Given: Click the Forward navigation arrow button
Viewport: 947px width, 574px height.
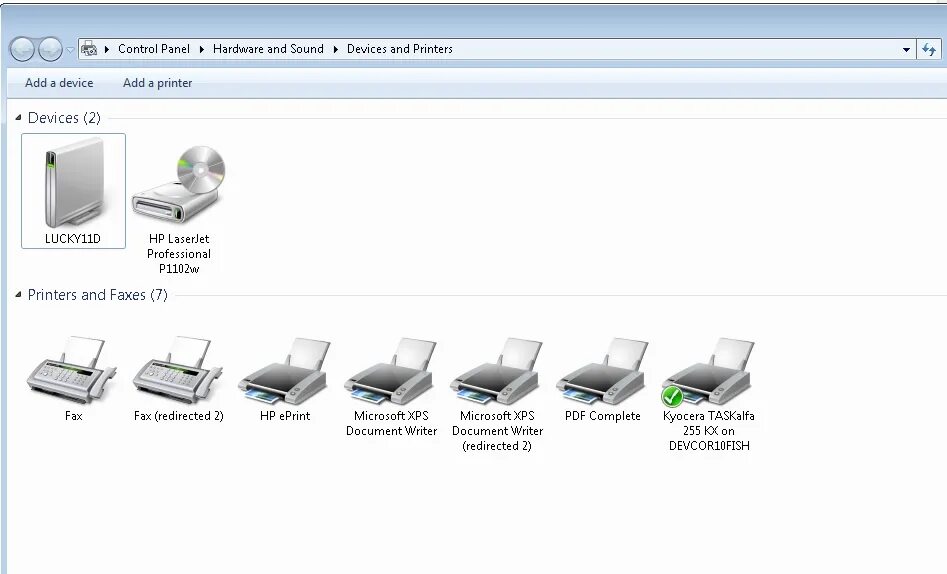Looking at the screenshot, I should pyautogui.click(x=50, y=50).
